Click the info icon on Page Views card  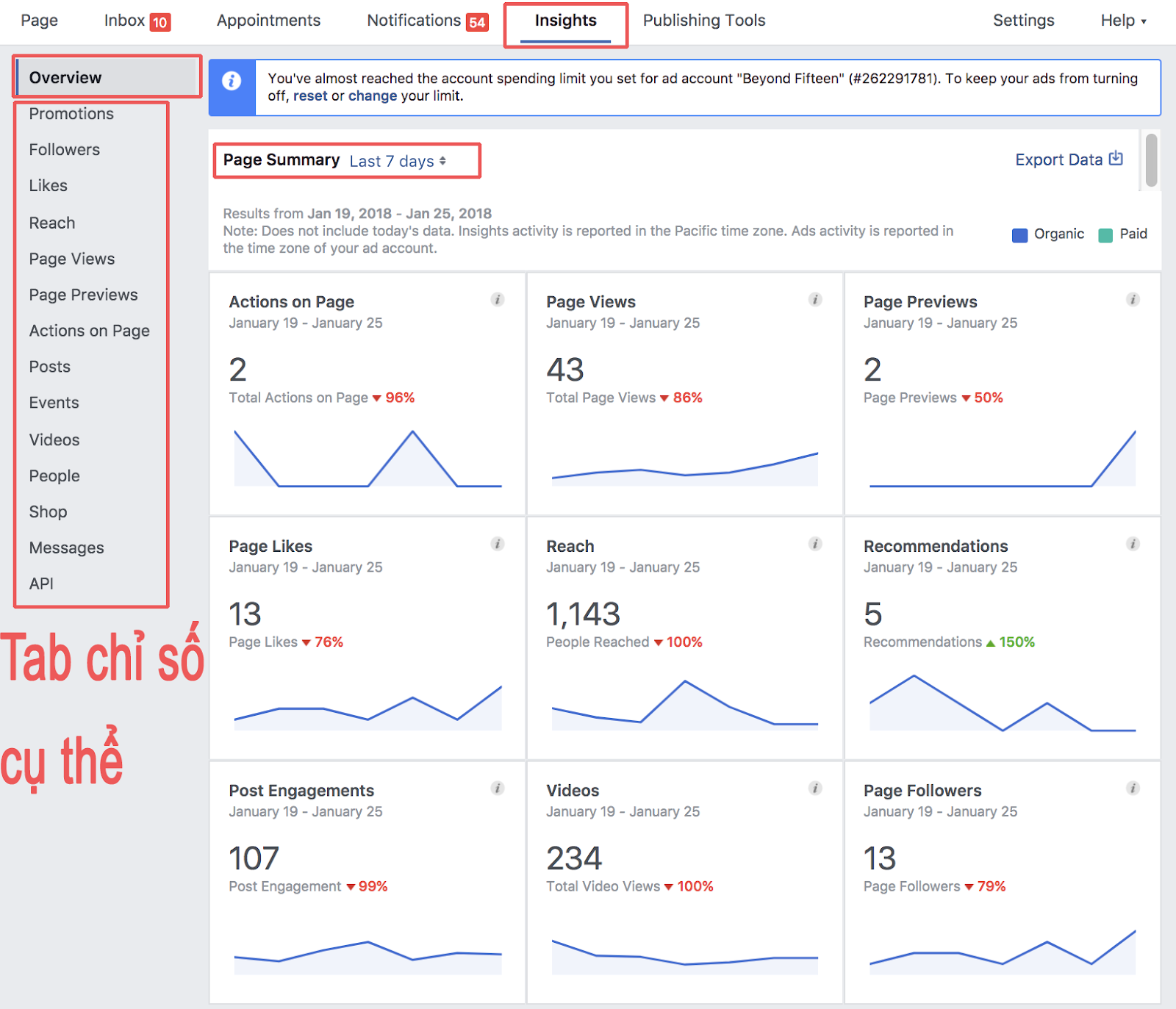click(x=815, y=300)
